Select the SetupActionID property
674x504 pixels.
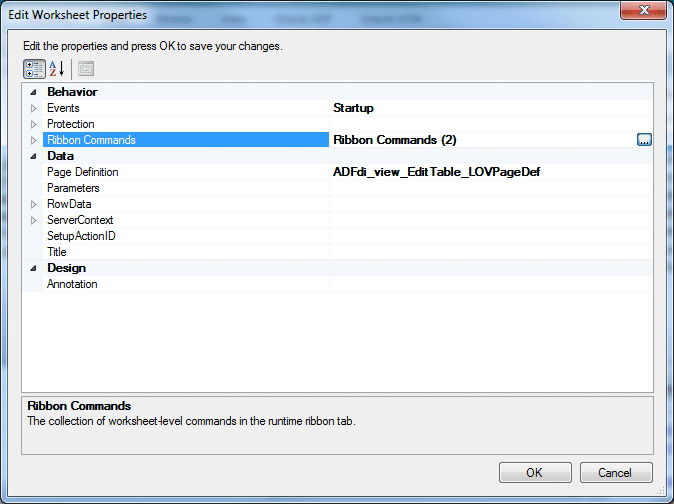pyautogui.click(x=186, y=236)
